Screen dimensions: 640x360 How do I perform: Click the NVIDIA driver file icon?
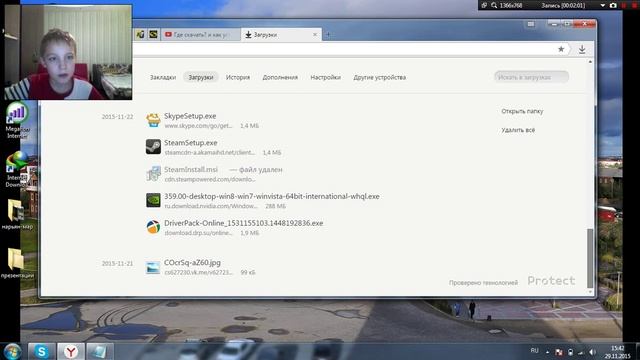[x=153, y=200]
